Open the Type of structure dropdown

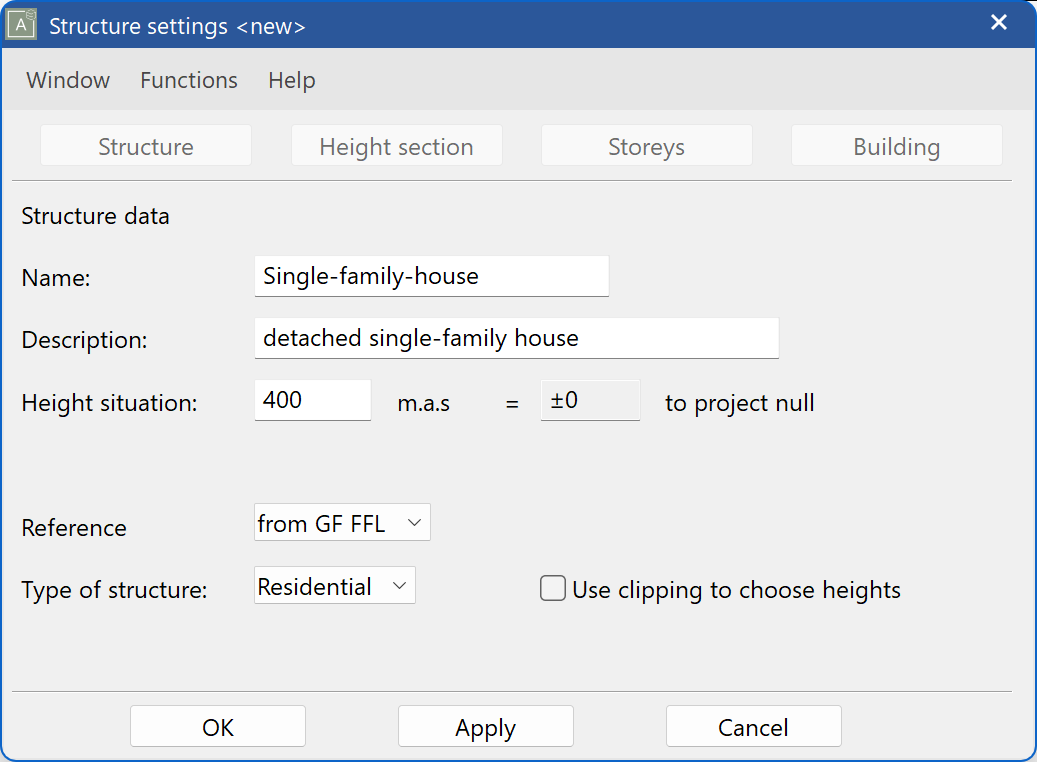334,585
